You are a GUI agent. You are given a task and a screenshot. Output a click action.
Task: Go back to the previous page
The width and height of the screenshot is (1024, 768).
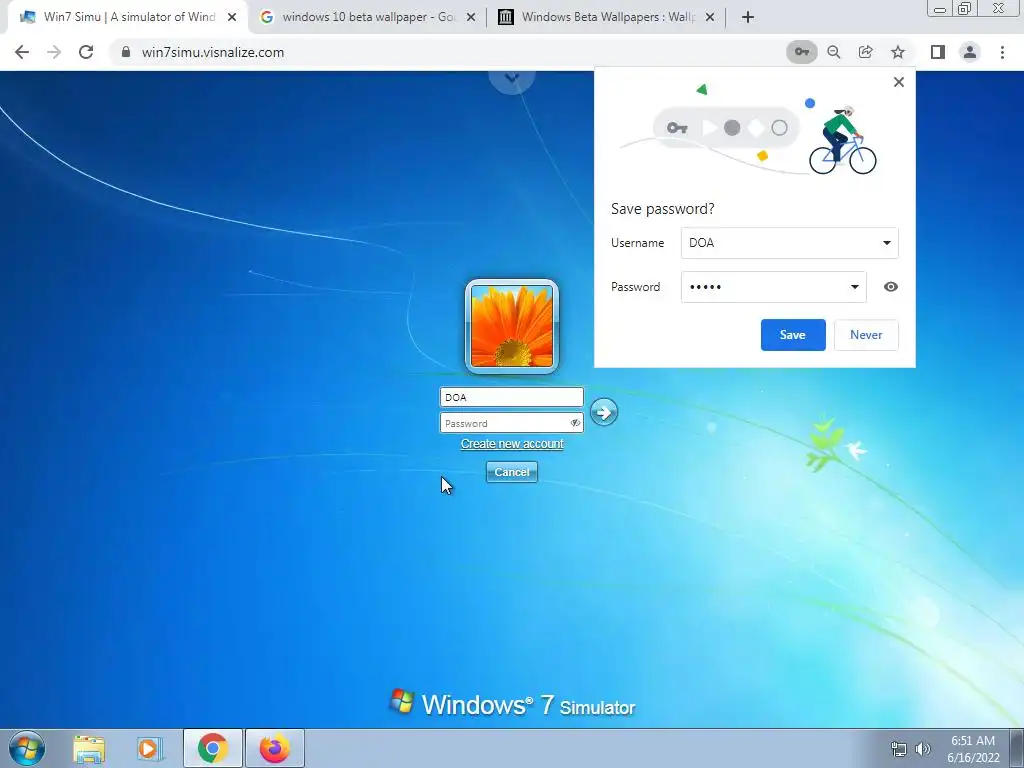click(22, 52)
